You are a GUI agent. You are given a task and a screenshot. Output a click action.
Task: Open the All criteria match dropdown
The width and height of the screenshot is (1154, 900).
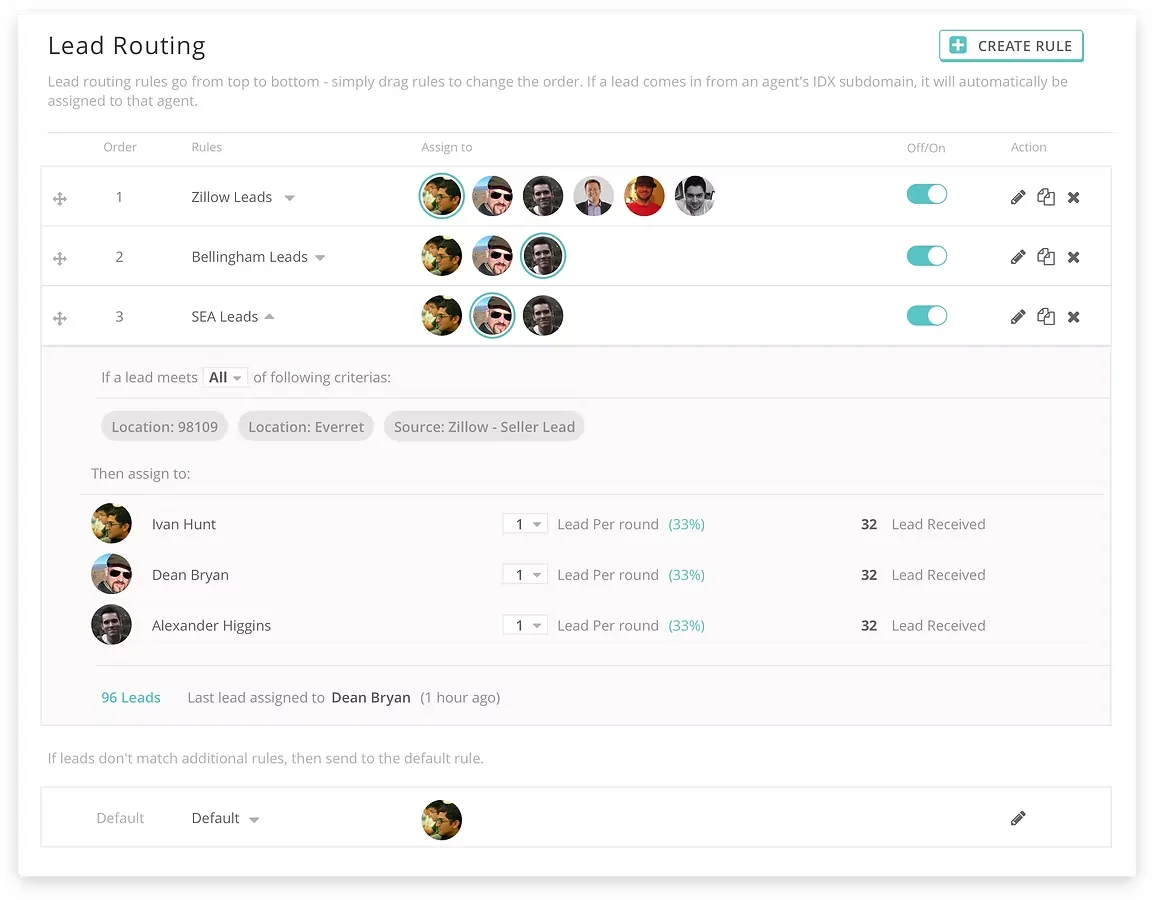click(x=224, y=378)
